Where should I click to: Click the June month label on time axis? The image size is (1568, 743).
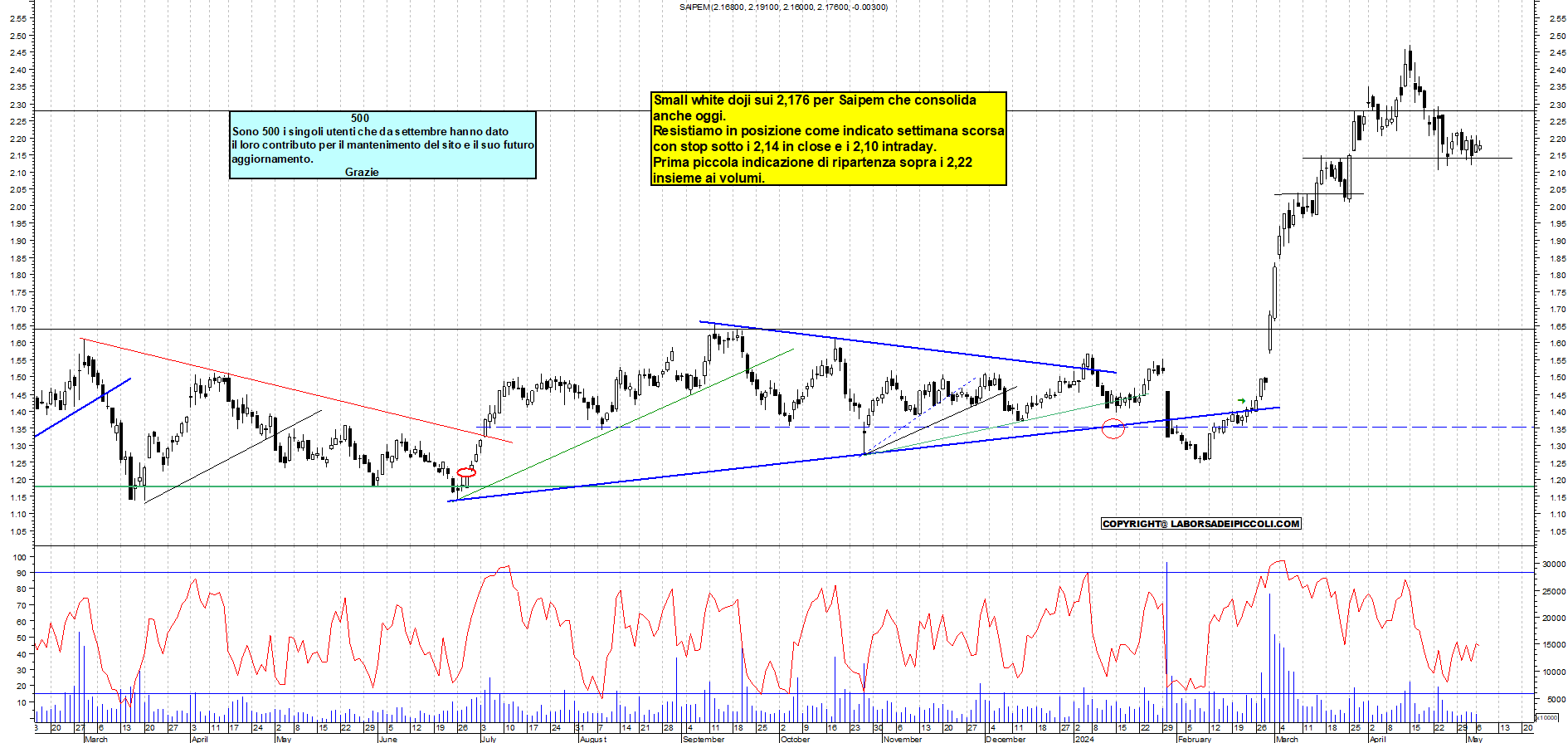point(388,739)
